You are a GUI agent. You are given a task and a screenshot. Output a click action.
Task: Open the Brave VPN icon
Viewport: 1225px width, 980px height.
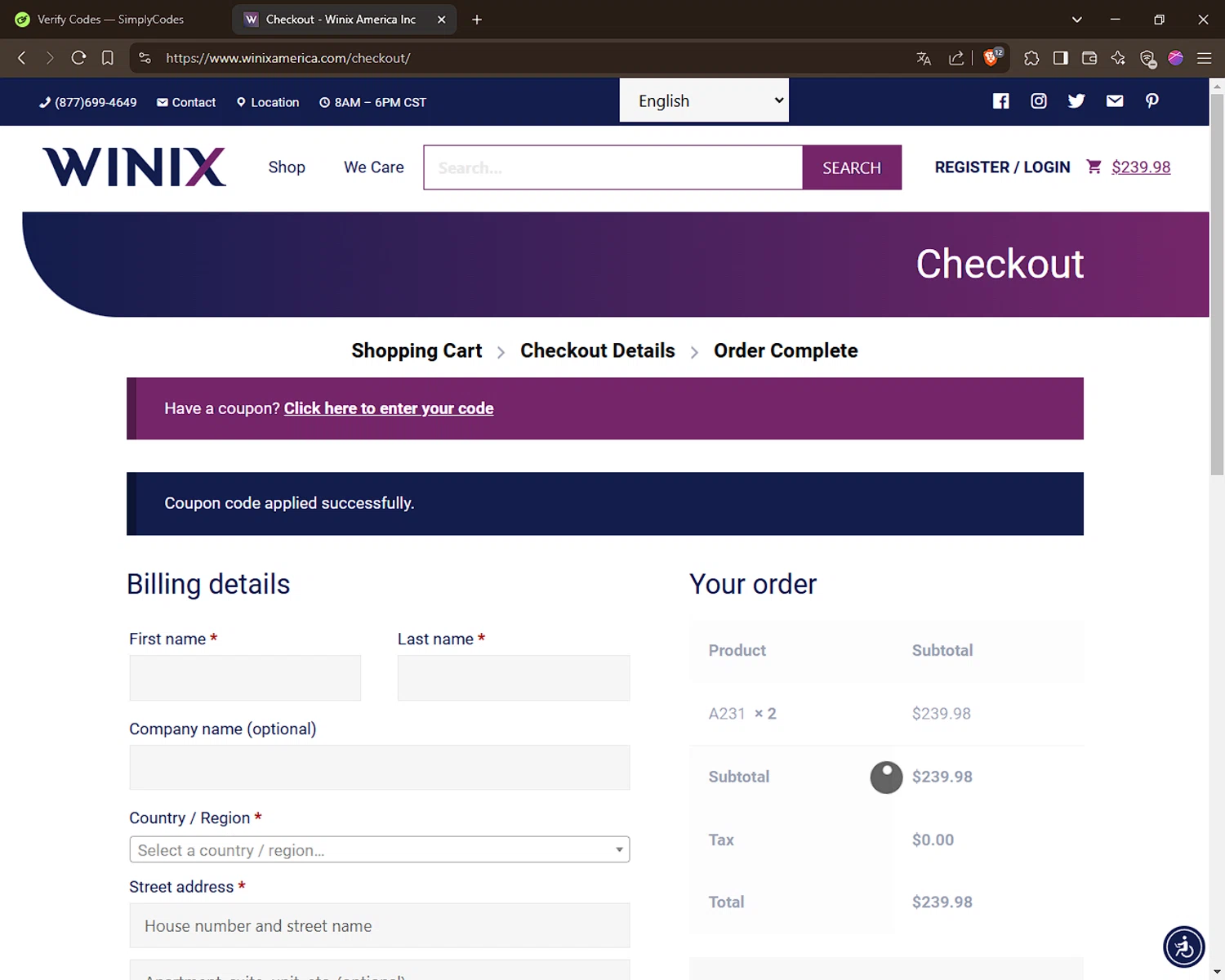click(1147, 58)
